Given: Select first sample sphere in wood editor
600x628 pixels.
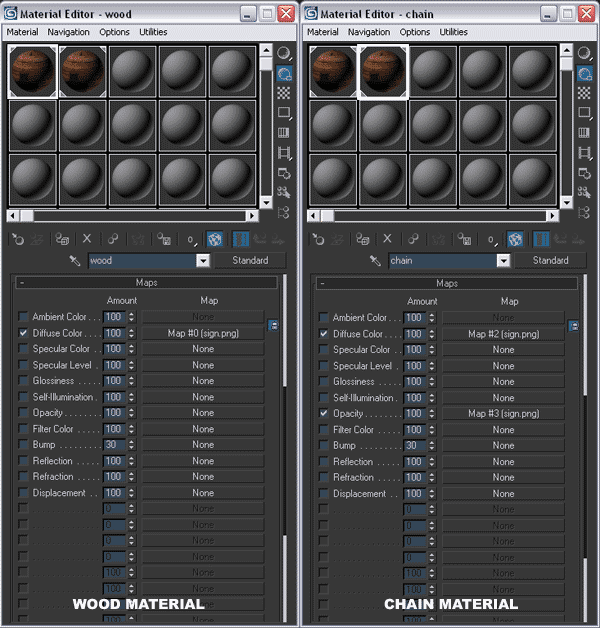Looking at the screenshot, I should (32, 71).
